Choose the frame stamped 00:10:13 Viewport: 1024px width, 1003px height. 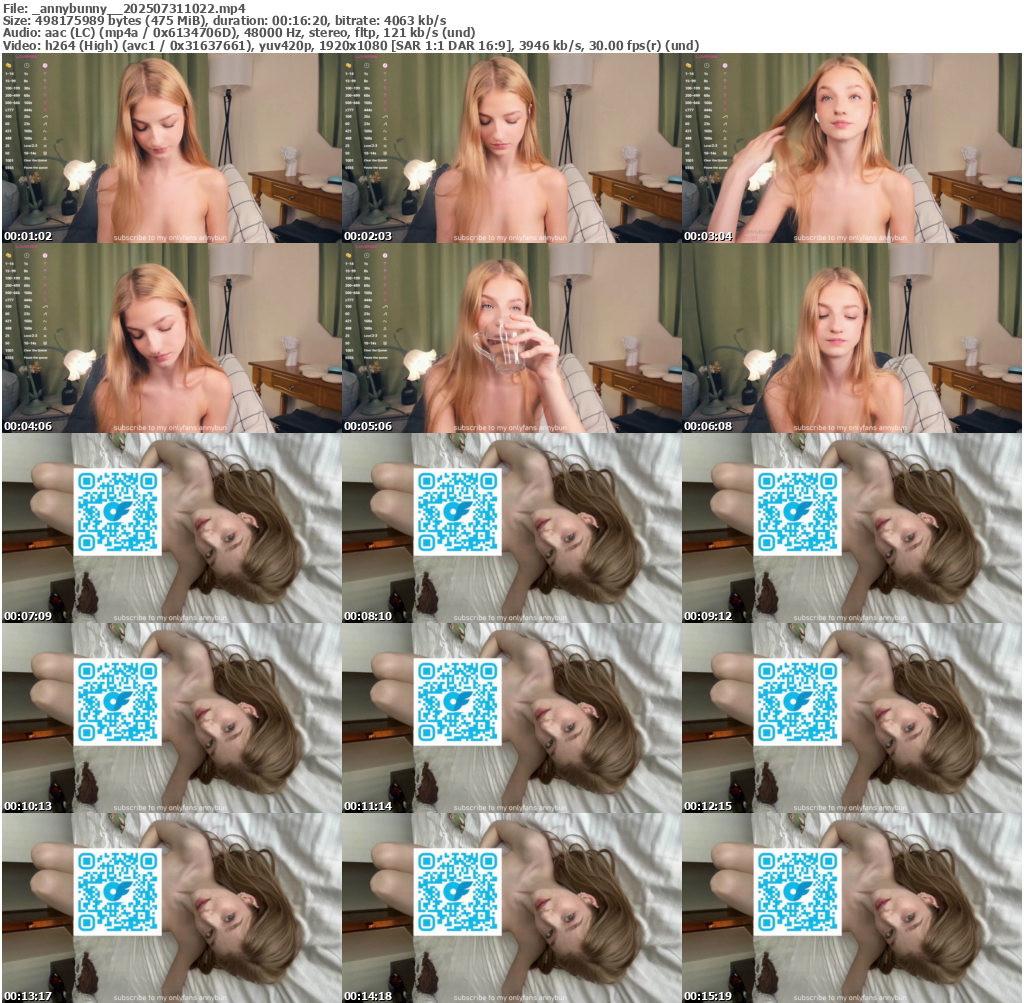172,718
